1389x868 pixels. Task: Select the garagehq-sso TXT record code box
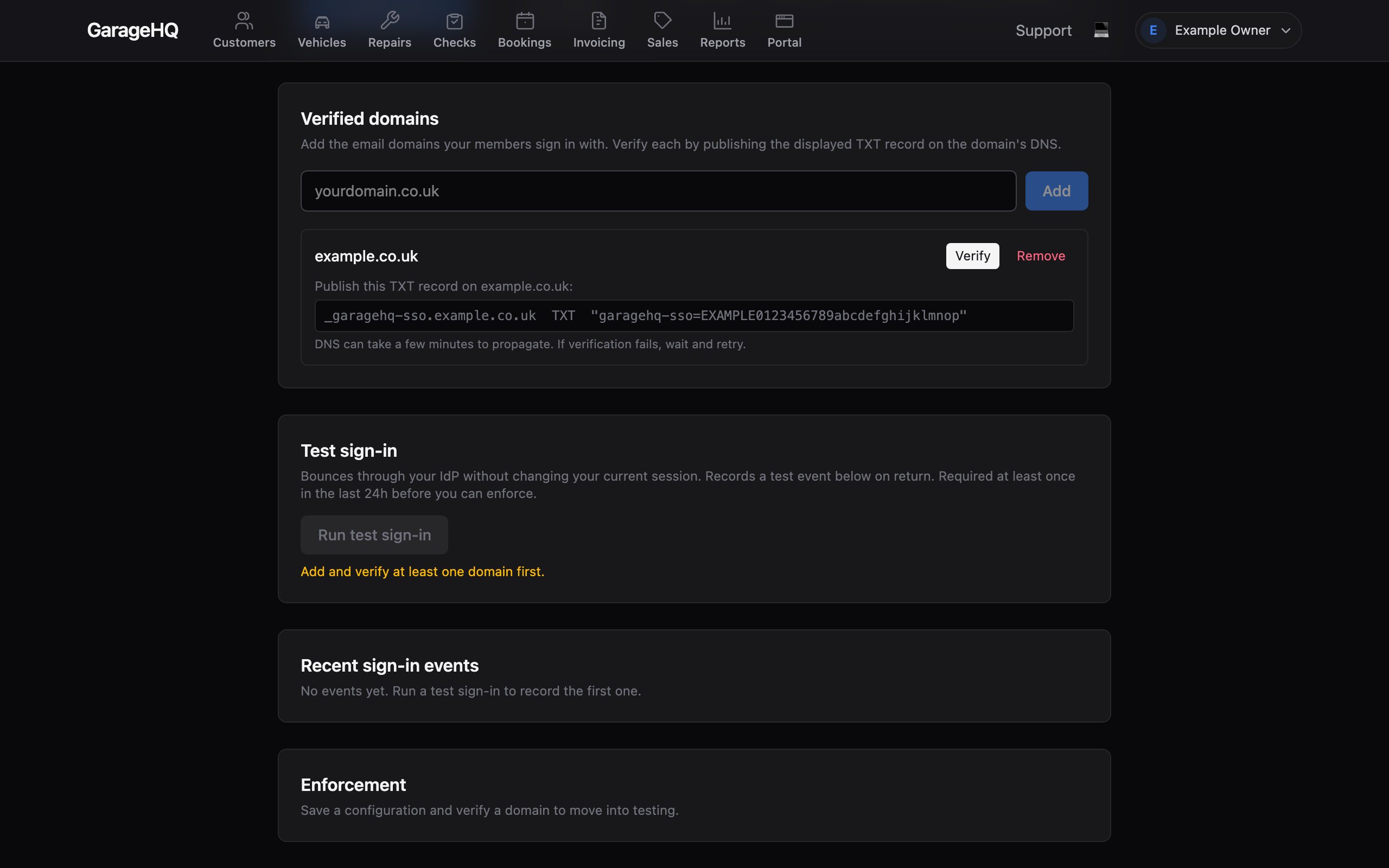tap(694, 316)
